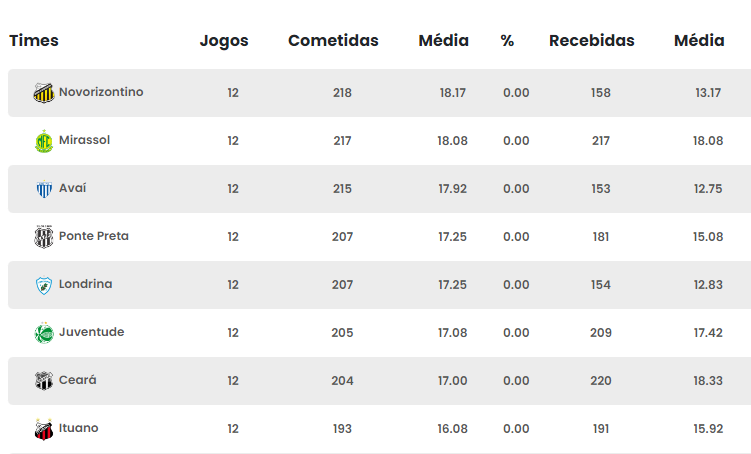Screen dimensions: 751x454
Task: Open the Mirassol team name link
Action: tap(84, 140)
